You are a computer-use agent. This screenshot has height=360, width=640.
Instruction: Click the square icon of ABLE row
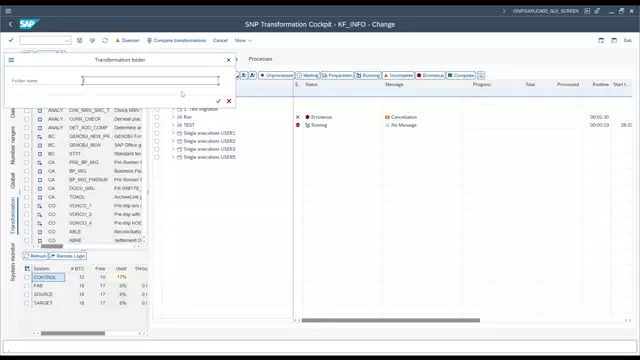(x=40, y=232)
